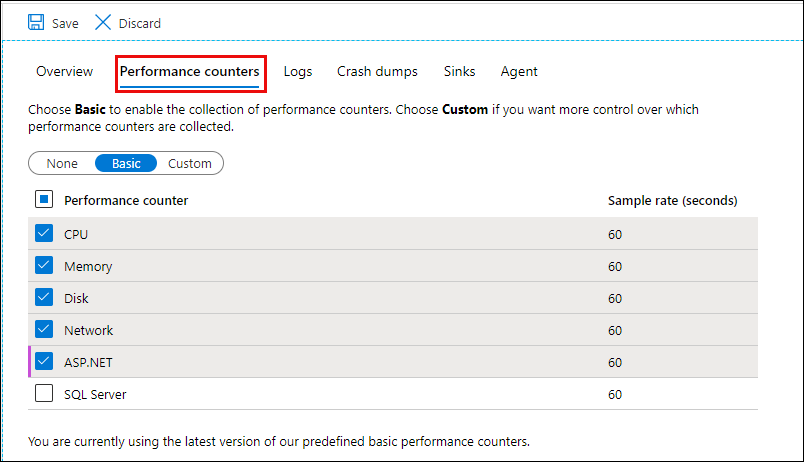Switch to the Logs tab

pos(298,72)
